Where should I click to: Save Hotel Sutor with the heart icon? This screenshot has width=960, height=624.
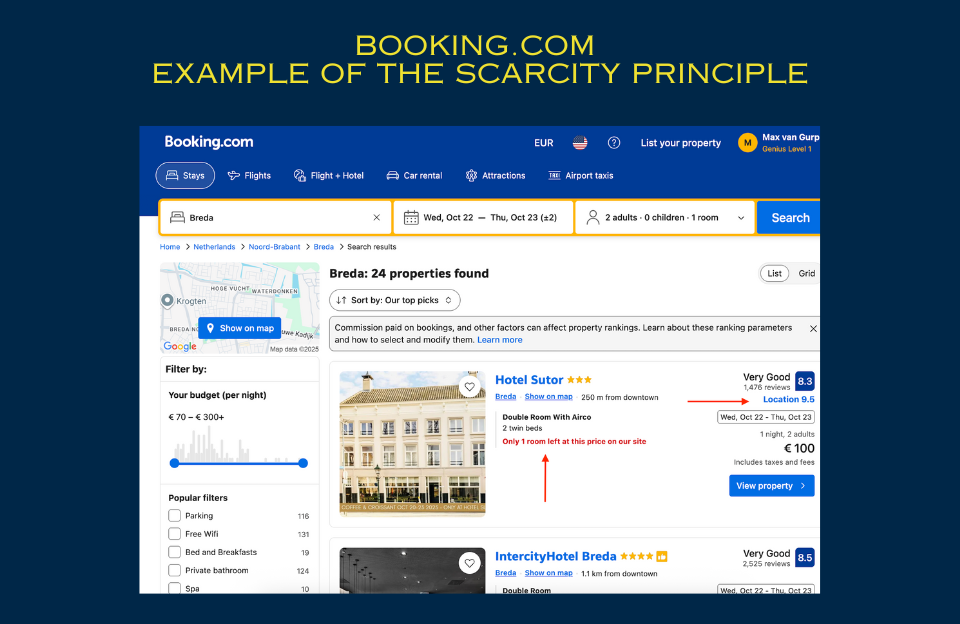point(470,386)
